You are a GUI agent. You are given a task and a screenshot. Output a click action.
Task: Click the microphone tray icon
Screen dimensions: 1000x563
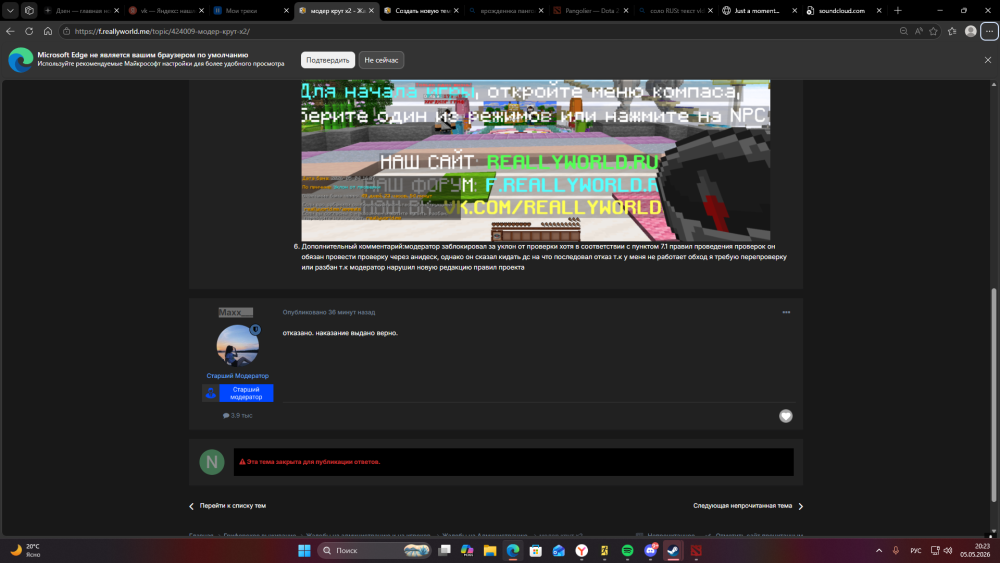(x=895, y=550)
